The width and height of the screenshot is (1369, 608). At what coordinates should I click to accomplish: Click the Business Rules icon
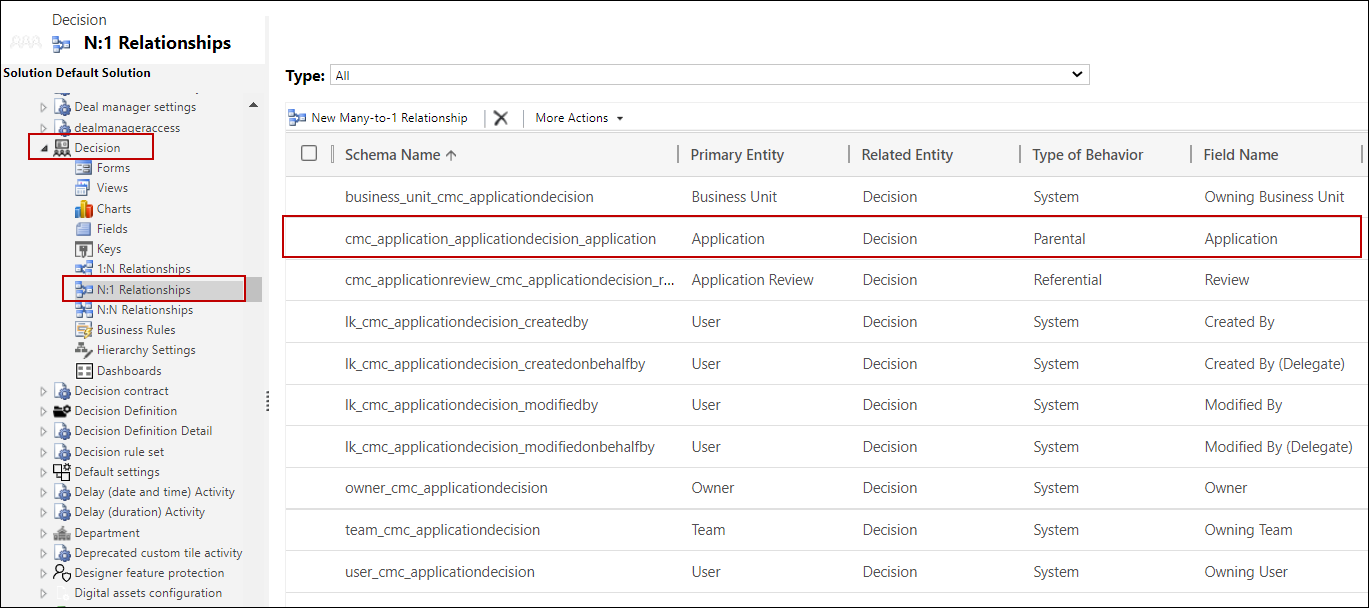point(84,330)
